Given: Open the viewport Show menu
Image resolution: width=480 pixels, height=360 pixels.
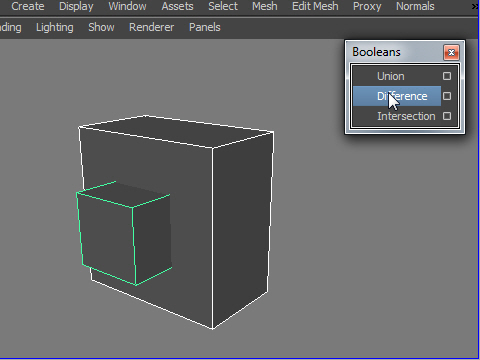Looking at the screenshot, I should (x=101, y=27).
